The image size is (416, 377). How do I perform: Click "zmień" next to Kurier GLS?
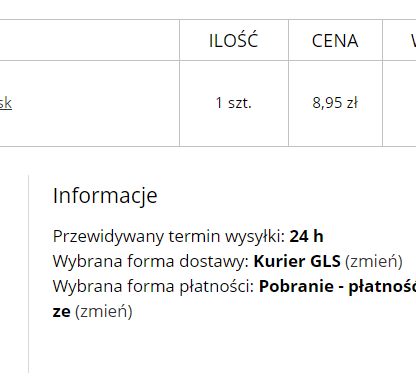click(x=374, y=261)
